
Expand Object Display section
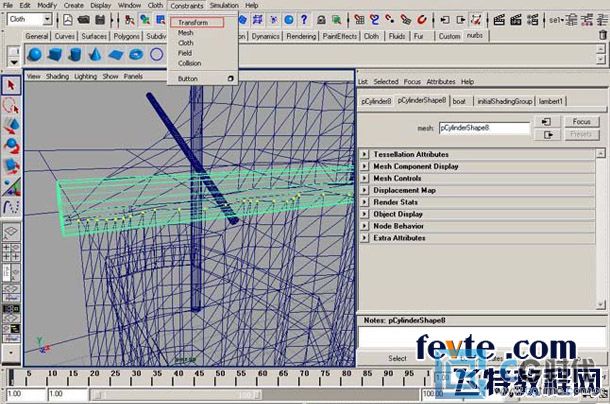[x=365, y=214]
